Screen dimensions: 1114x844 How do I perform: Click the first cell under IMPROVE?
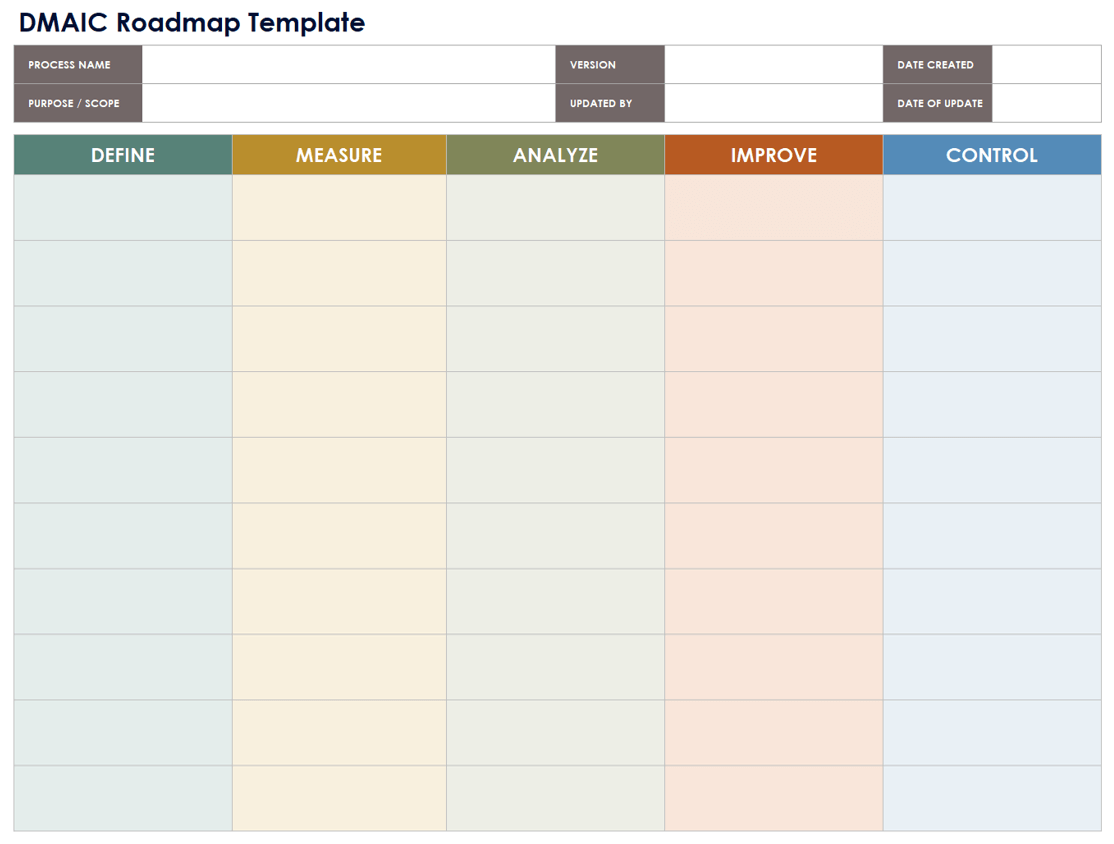click(773, 208)
